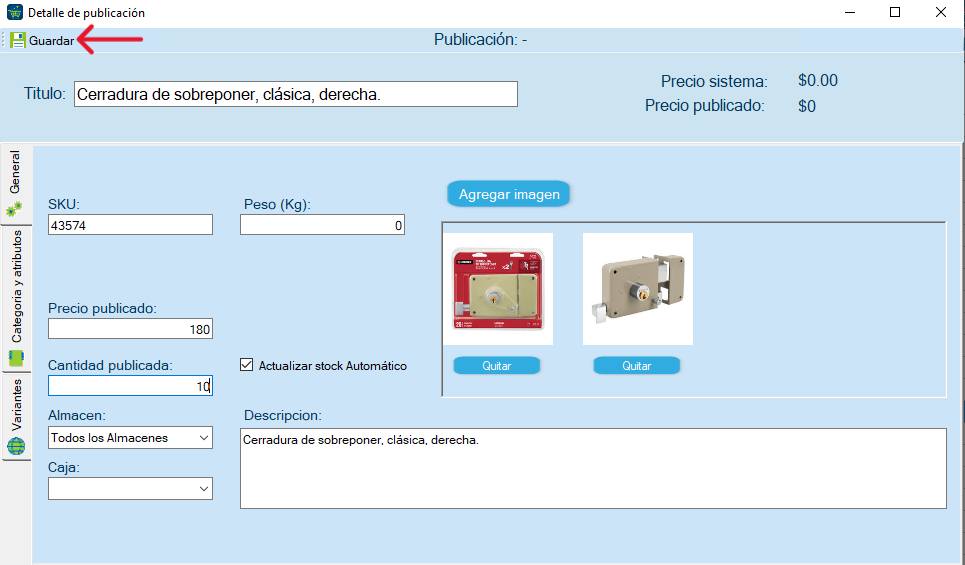Click the Cantidad publicada field
The height and width of the screenshot is (565, 965).
coord(130,386)
